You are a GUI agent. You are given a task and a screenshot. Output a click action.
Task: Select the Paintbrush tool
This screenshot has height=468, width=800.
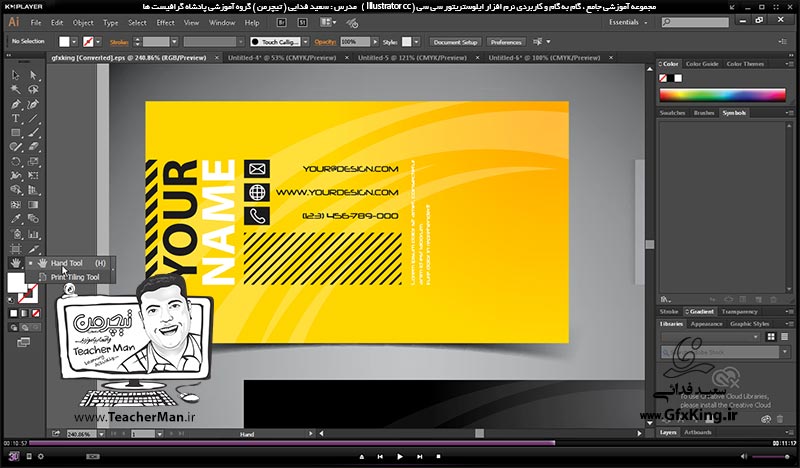click(33, 133)
